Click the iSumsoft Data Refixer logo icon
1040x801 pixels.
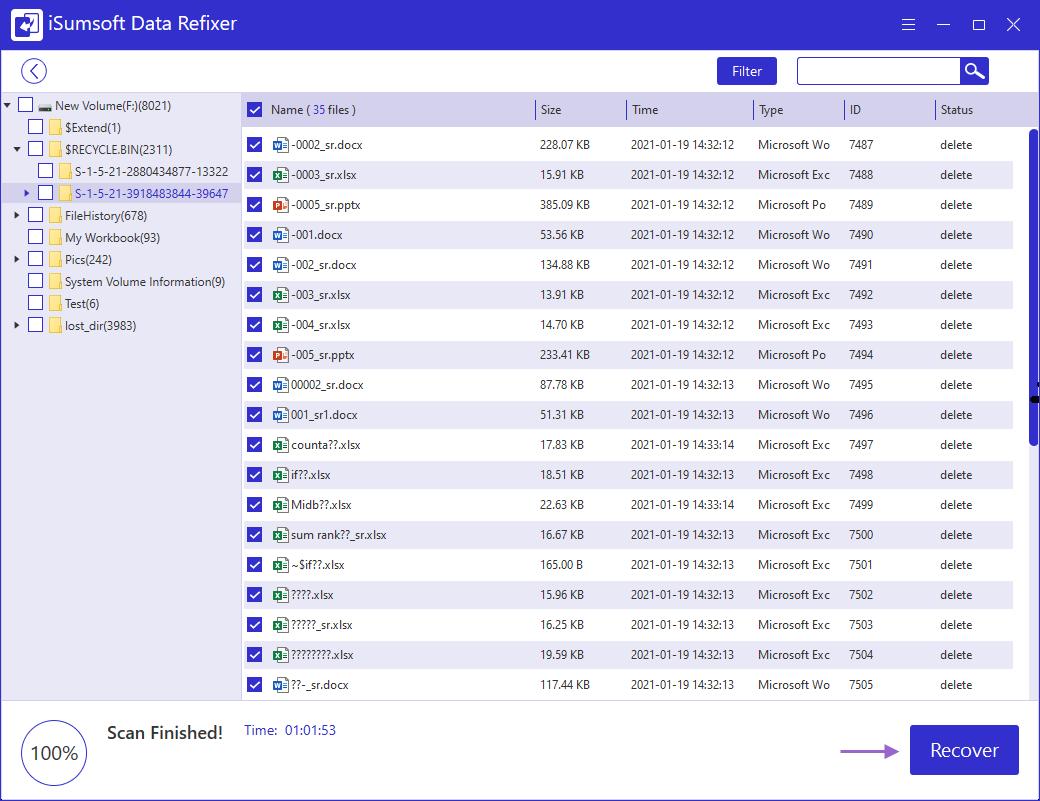pos(27,25)
